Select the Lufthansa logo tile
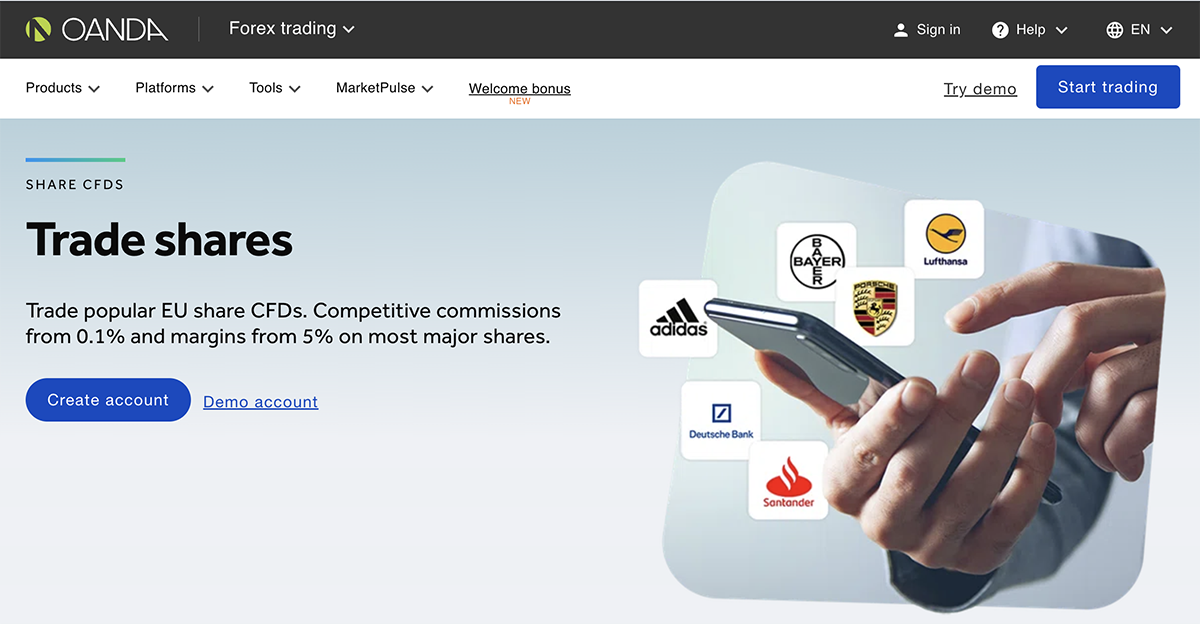The image size is (1200, 624). coord(944,239)
